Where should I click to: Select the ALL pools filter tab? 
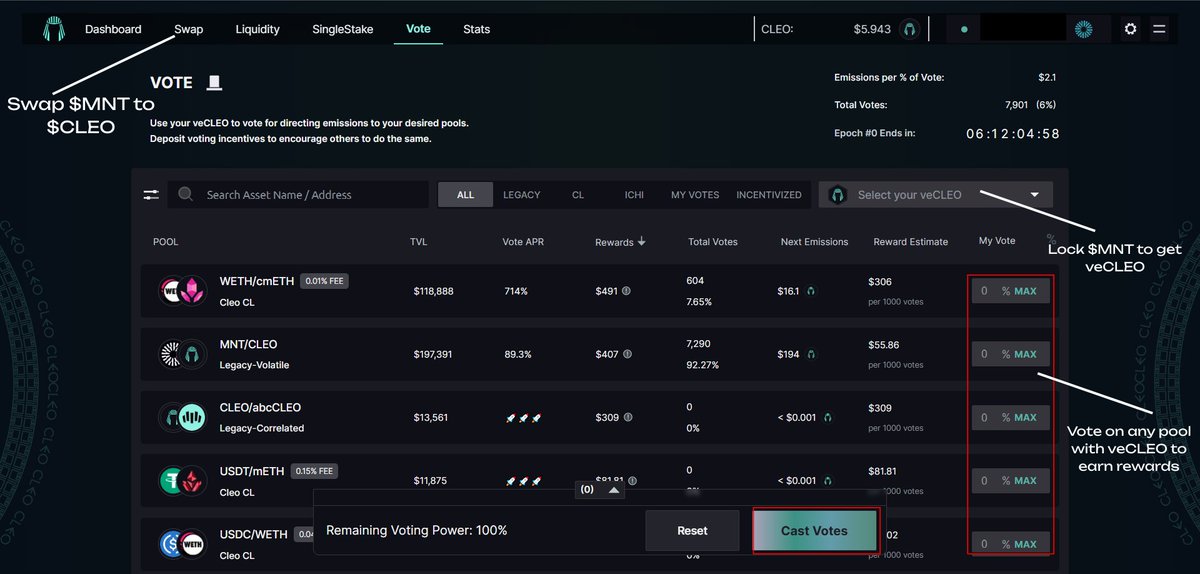pyautogui.click(x=466, y=195)
